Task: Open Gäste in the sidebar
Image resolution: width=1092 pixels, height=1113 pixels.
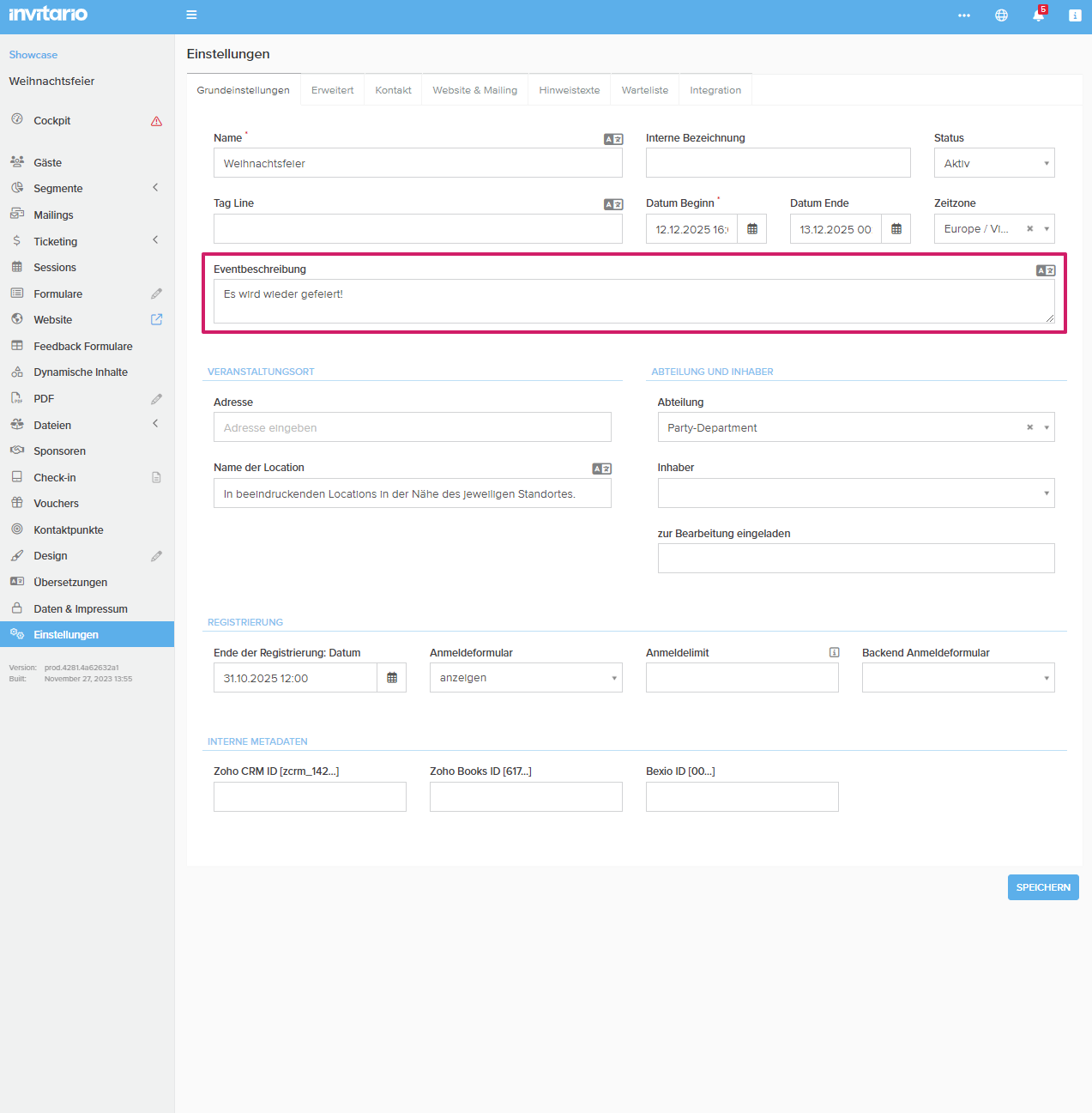Action: pyautogui.click(x=48, y=162)
